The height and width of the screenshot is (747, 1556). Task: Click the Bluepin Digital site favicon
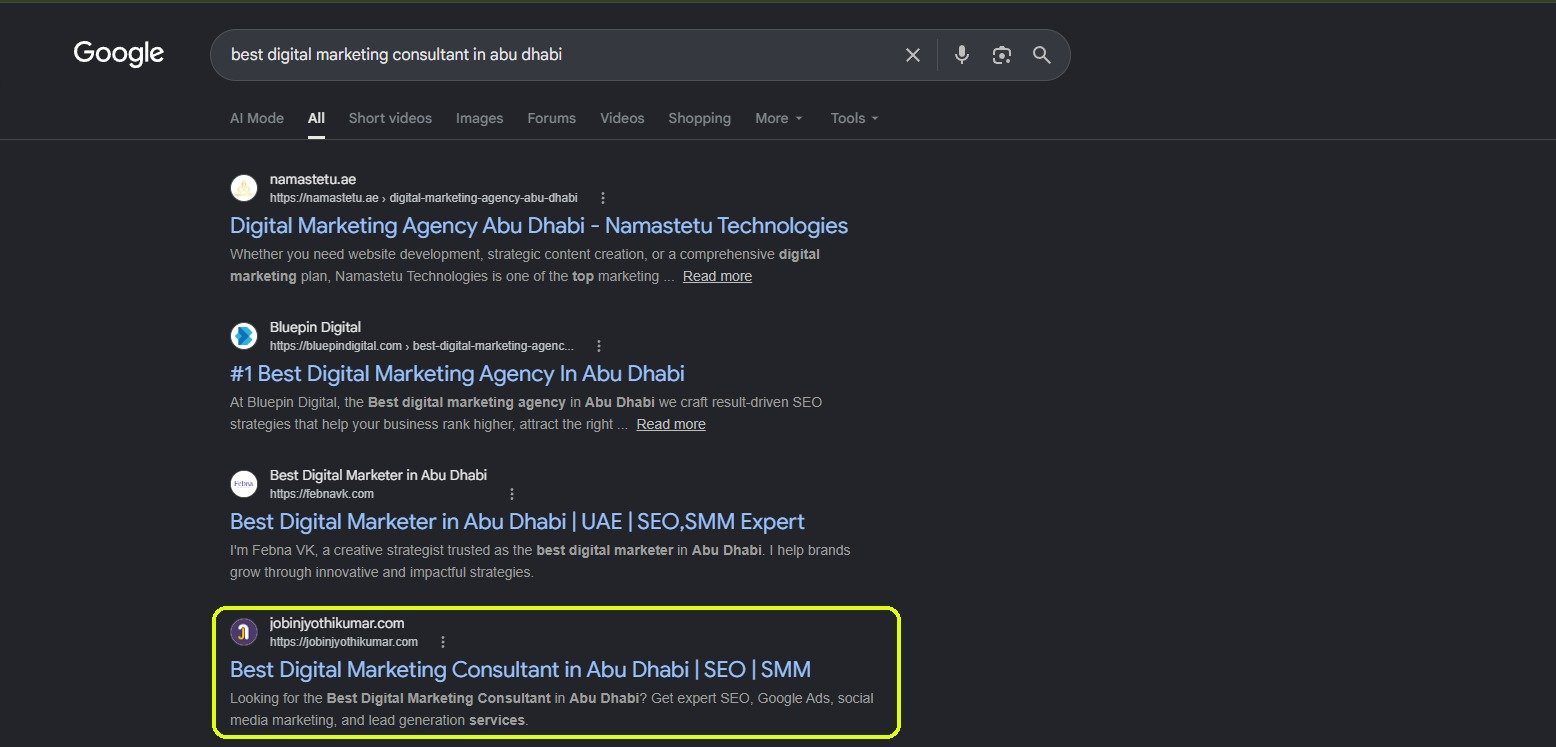(x=244, y=336)
